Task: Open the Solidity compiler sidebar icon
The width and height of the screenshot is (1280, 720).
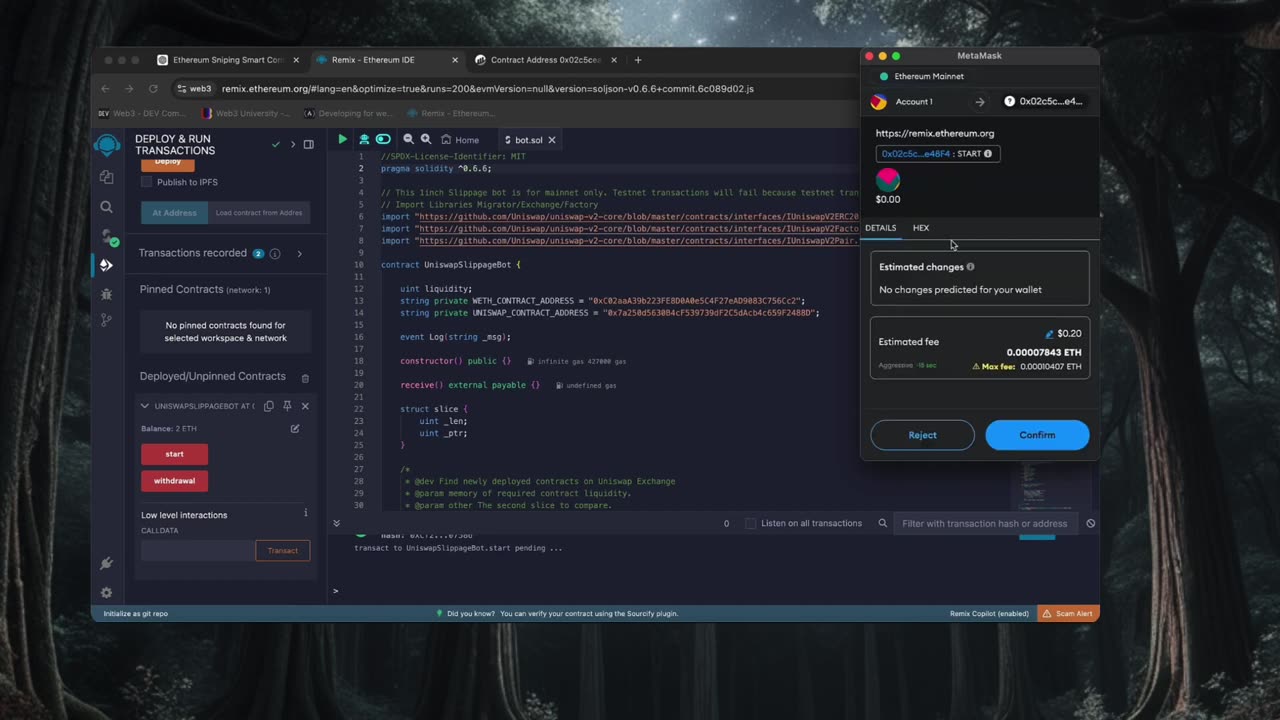Action: (107, 236)
